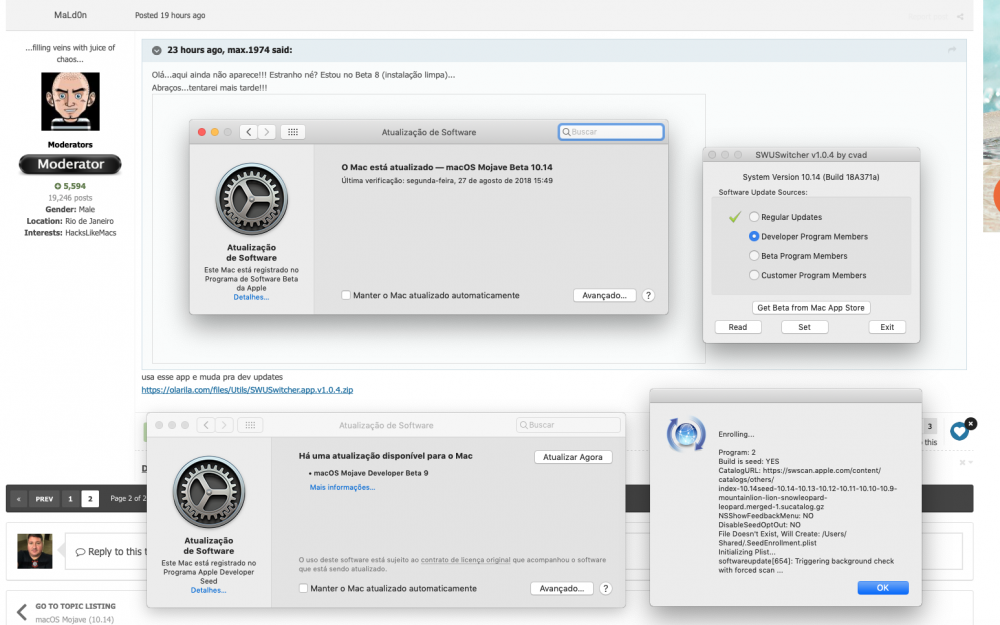Screen dimensions: 1000x625
Task: Open grid view in upper Atualização de Software toolbar
Action: tap(293, 132)
